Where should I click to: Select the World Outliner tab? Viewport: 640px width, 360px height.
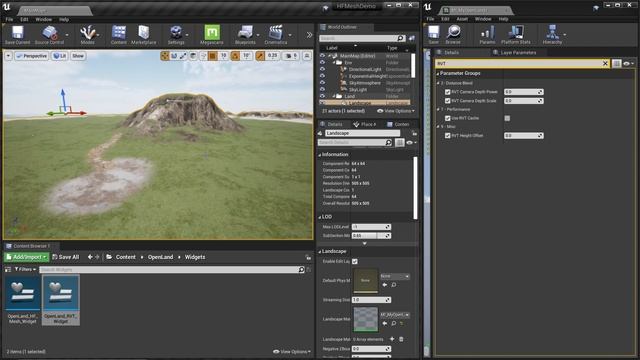point(343,27)
